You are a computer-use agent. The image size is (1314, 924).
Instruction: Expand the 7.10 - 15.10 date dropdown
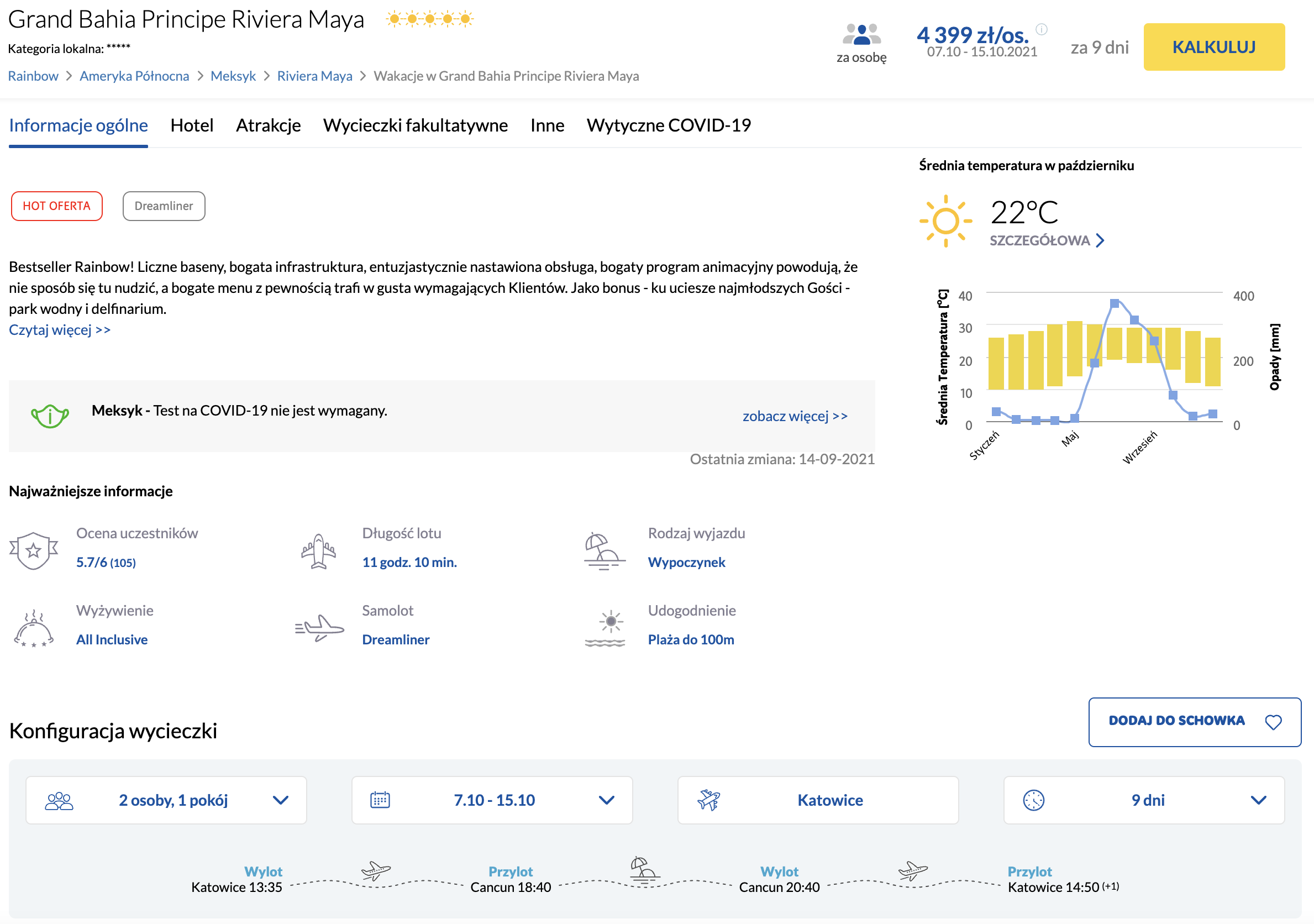492,800
